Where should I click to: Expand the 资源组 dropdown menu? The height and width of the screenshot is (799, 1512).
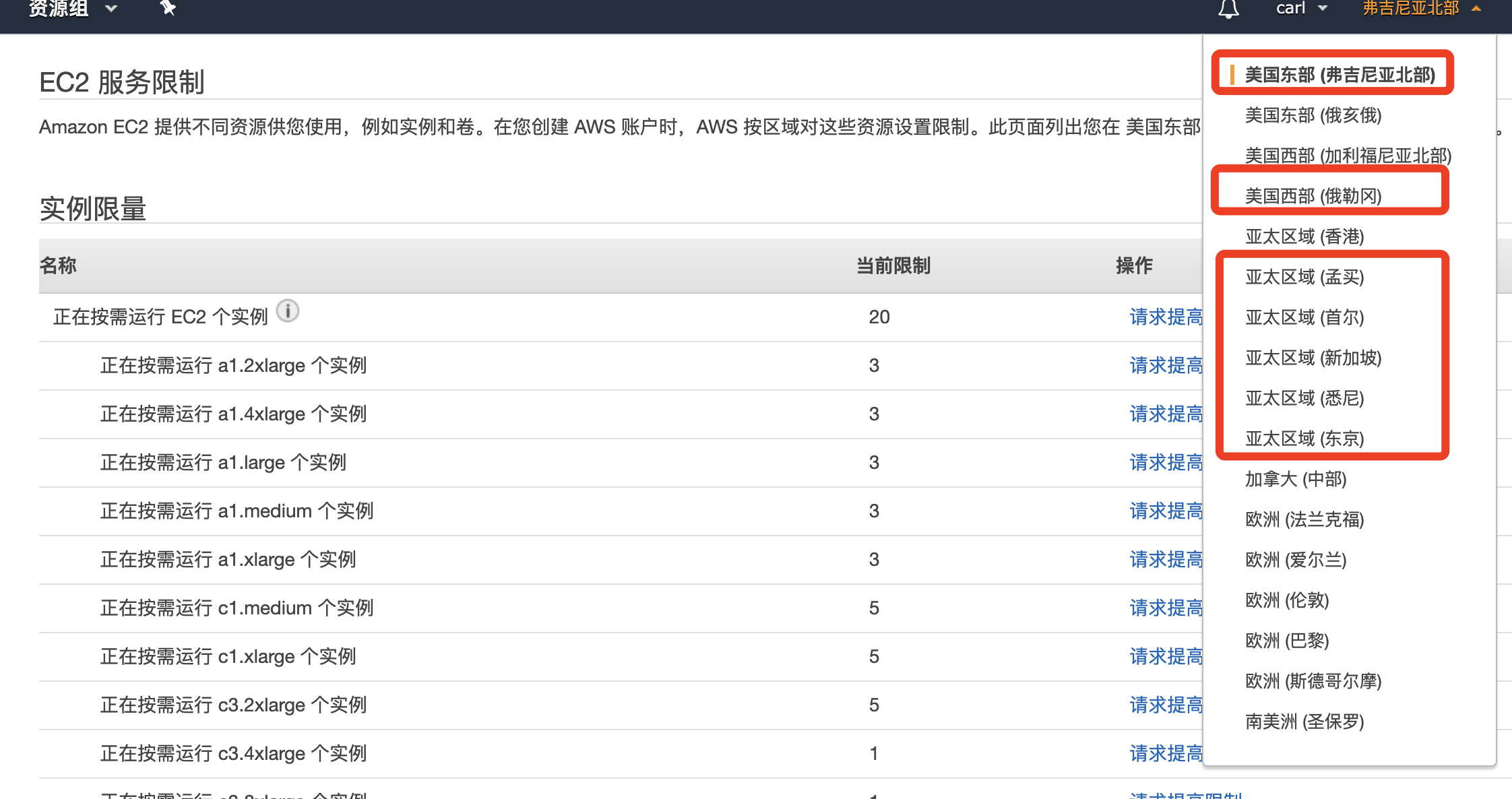pyautogui.click(x=71, y=8)
